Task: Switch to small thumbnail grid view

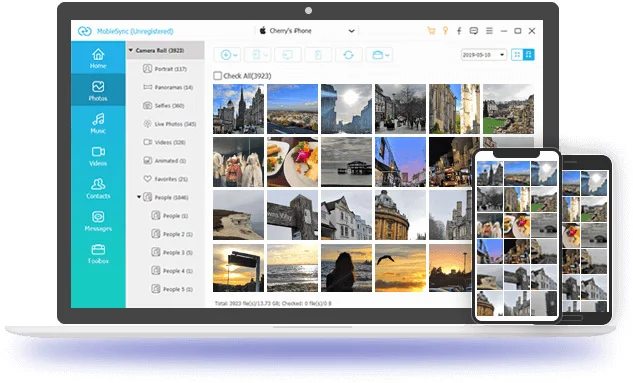Action: click(x=517, y=54)
